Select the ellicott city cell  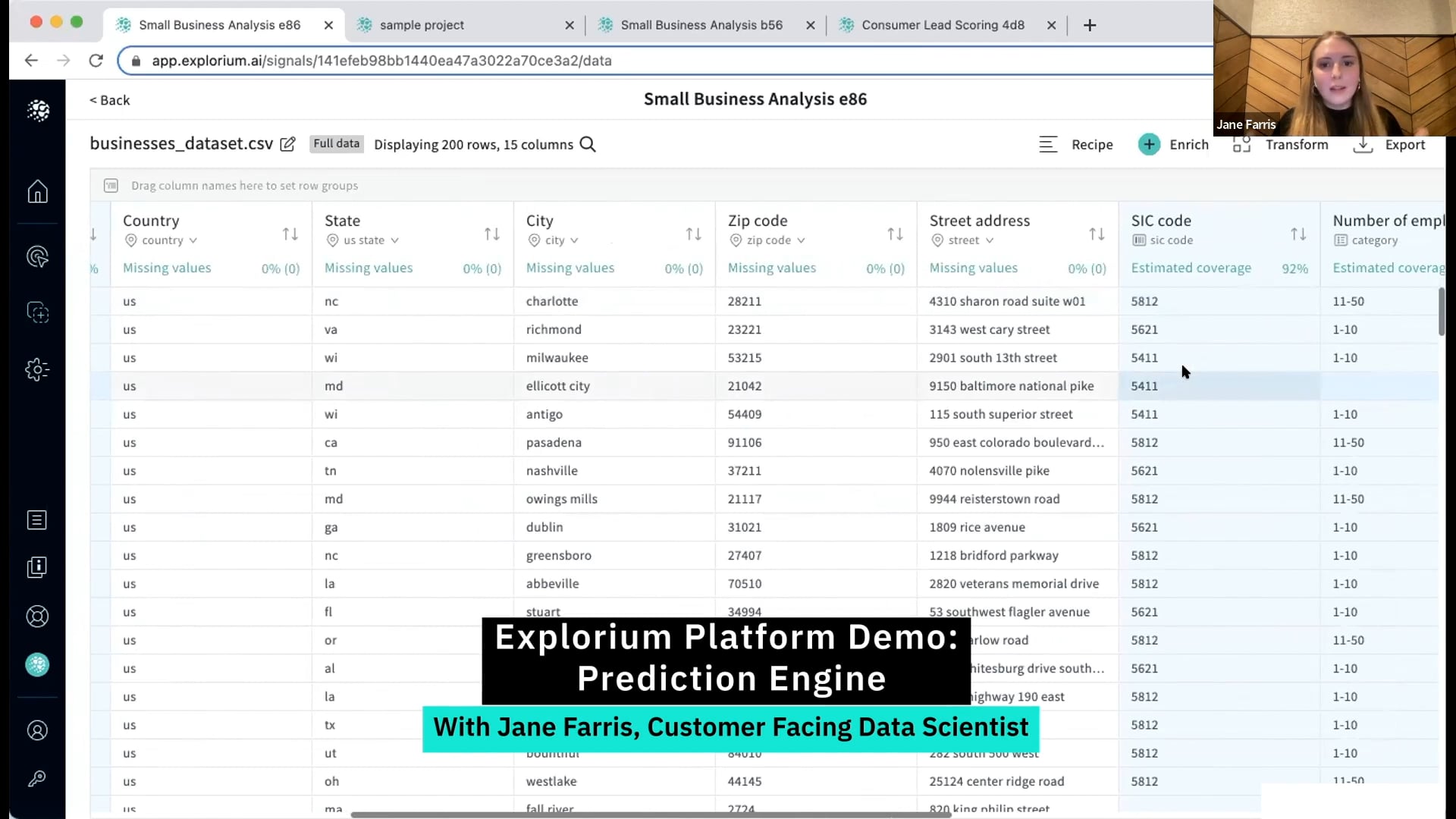point(614,386)
